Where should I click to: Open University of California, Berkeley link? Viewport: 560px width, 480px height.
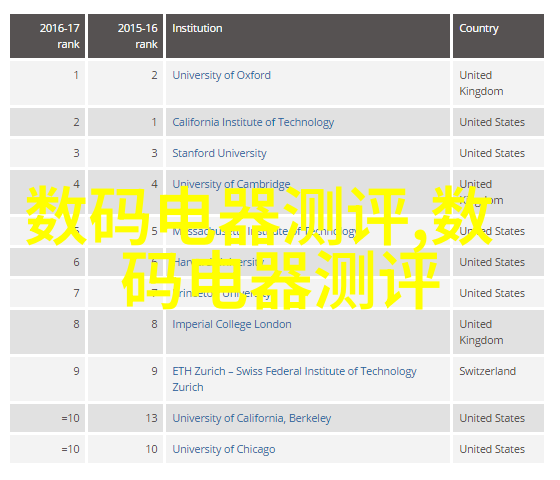(252, 419)
